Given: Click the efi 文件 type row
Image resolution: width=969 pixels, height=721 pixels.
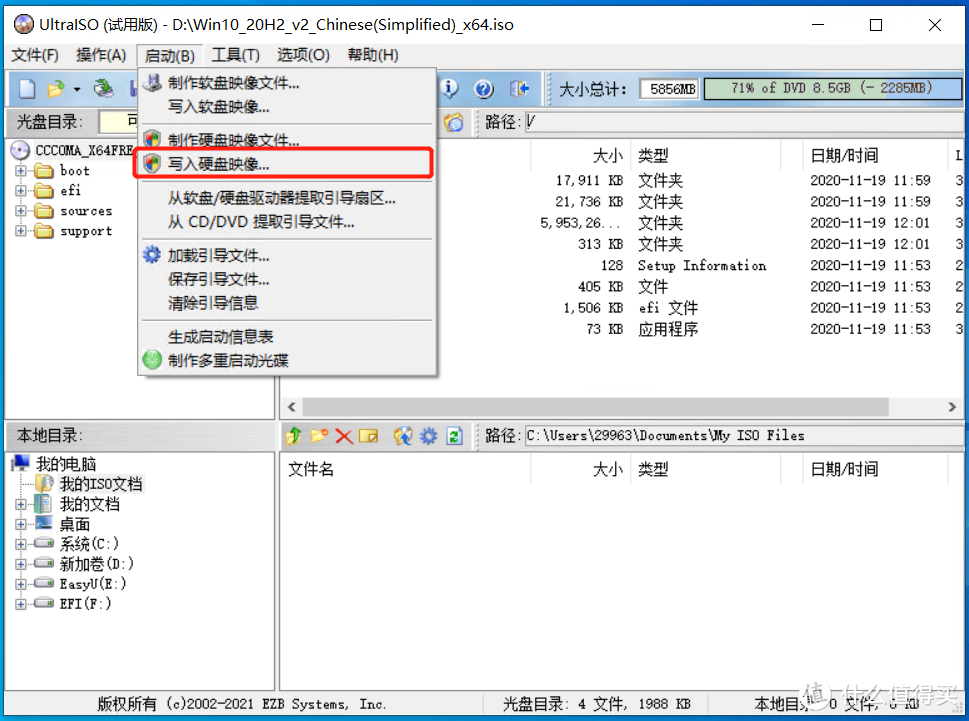Looking at the screenshot, I should tap(668, 308).
